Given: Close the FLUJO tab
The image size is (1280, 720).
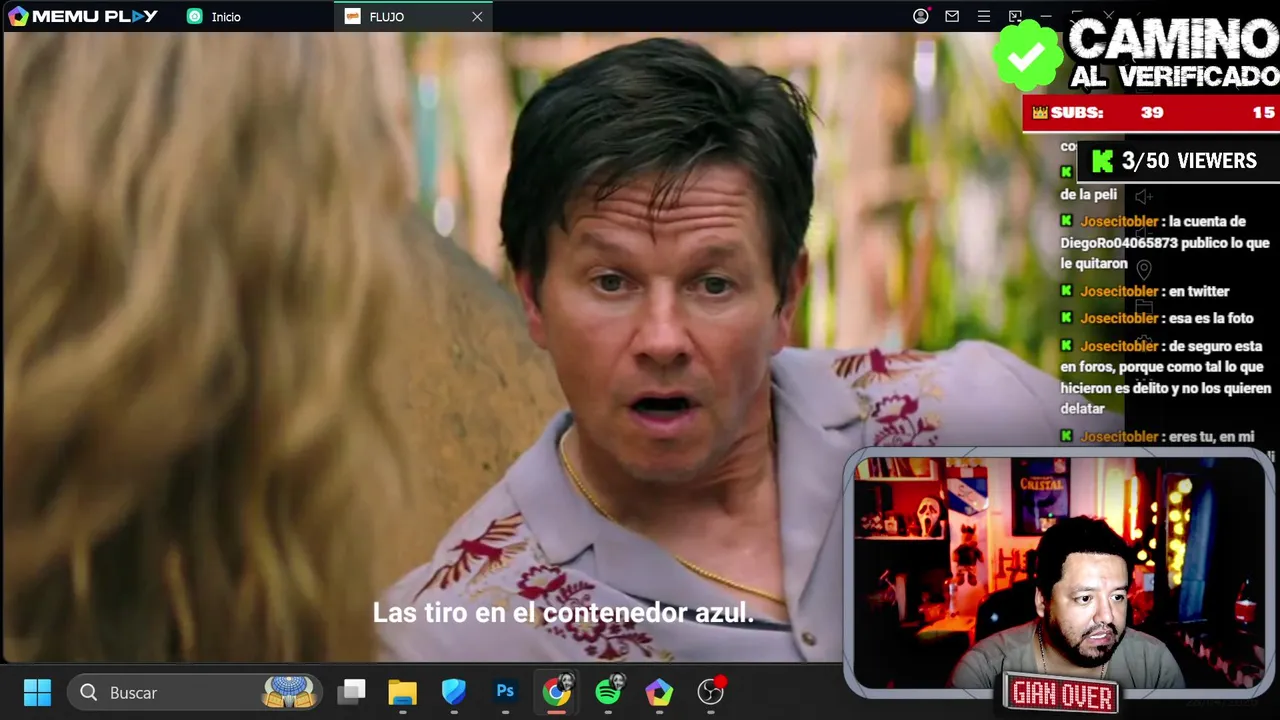Looking at the screenshot, I should pos(477,17).
